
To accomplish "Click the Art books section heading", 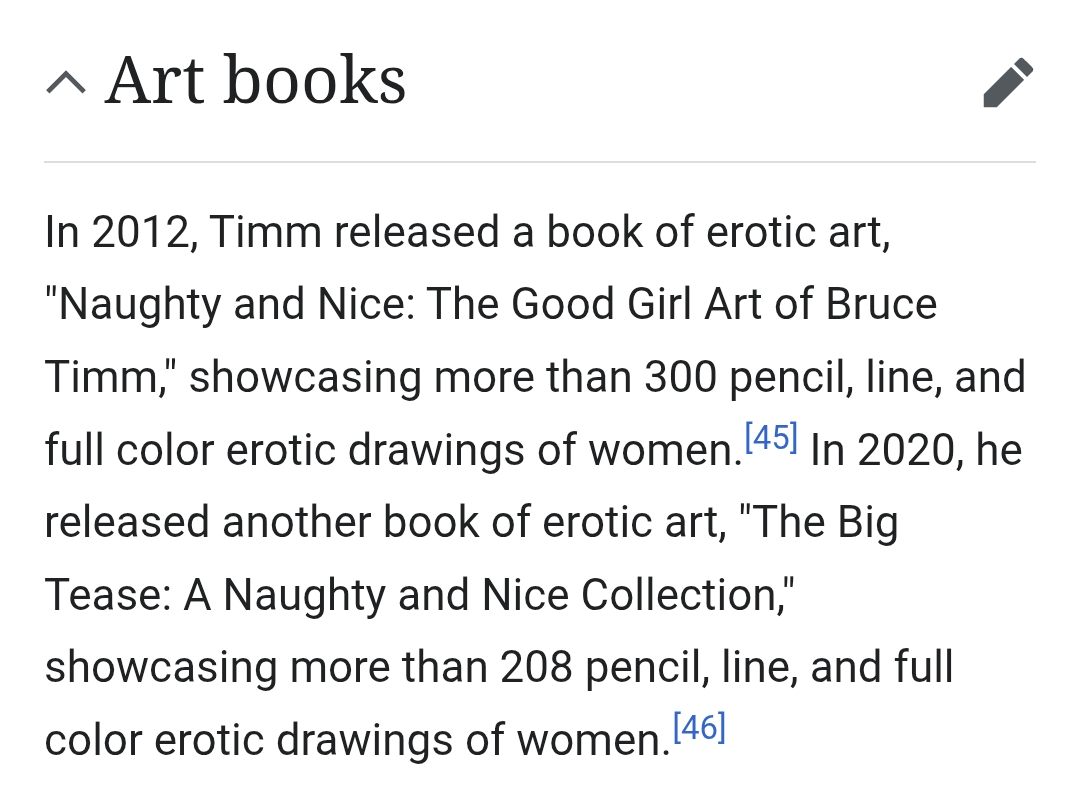I will [255, 80].
